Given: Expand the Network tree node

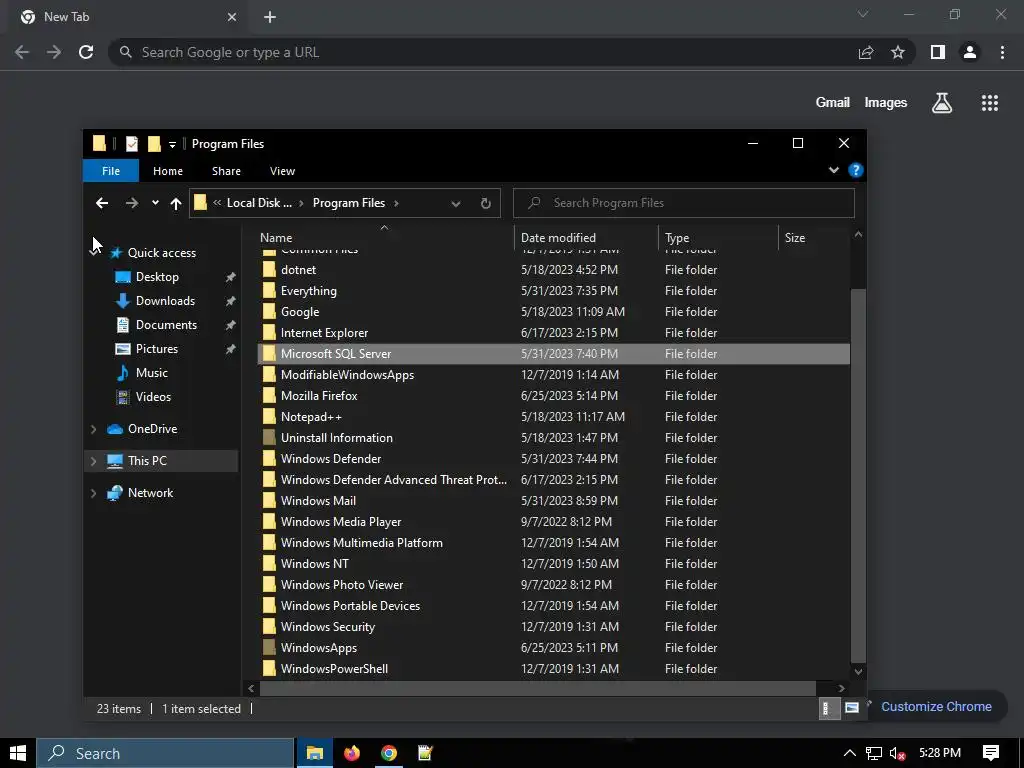Looking at the screenshot, I should [93, 493].
